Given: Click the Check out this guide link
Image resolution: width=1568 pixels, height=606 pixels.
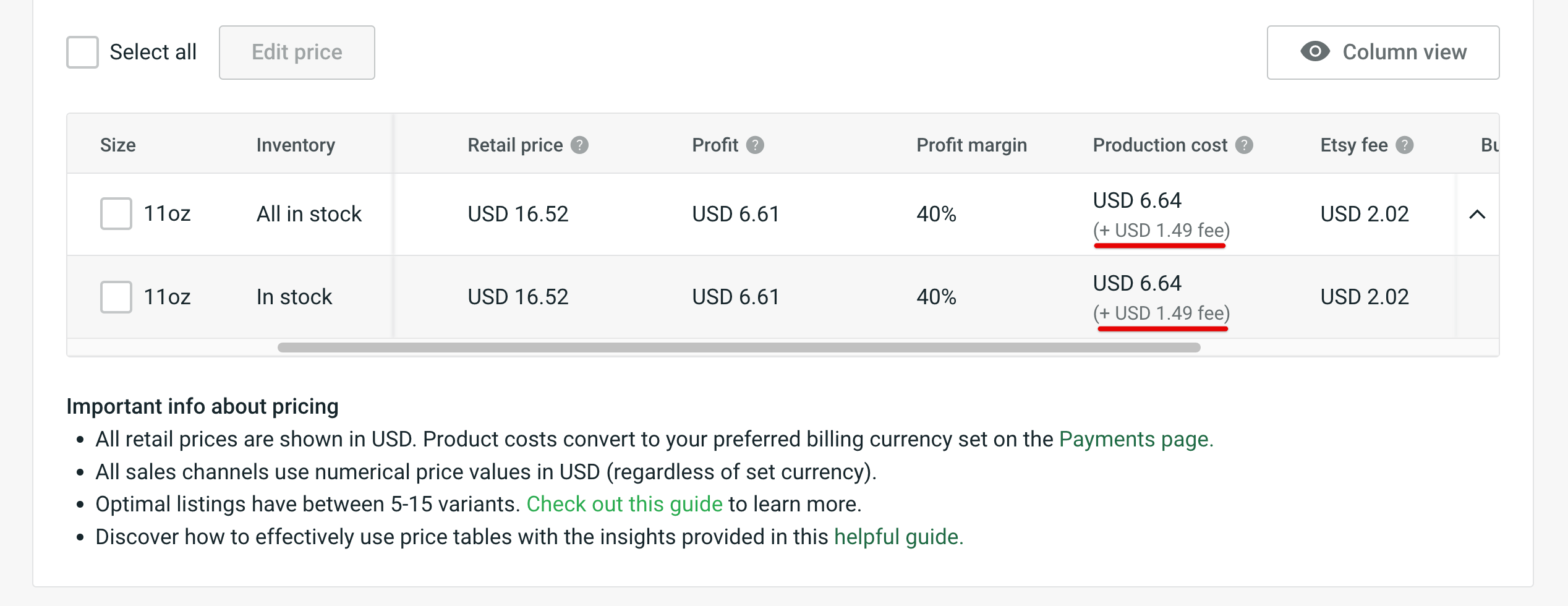Looking at the screenshot, I should (x=624, y=504).
